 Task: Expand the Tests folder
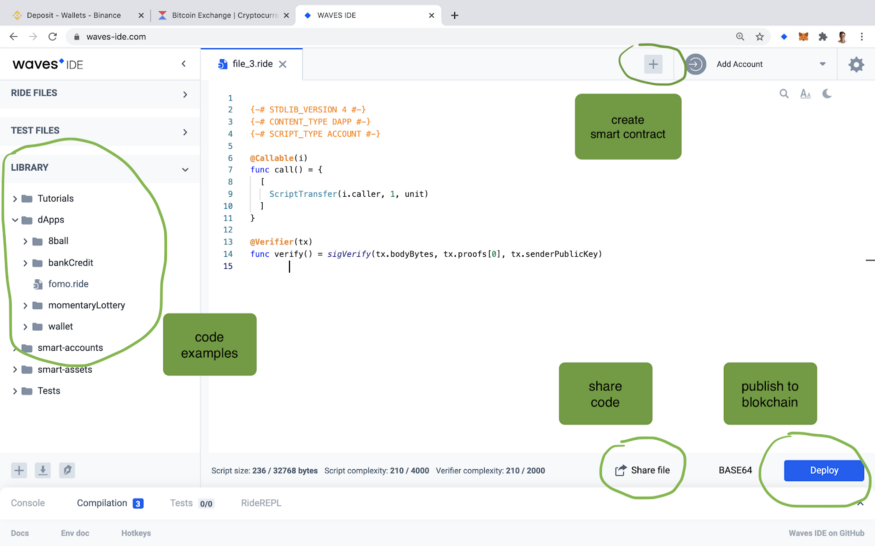tap(15, 391)
